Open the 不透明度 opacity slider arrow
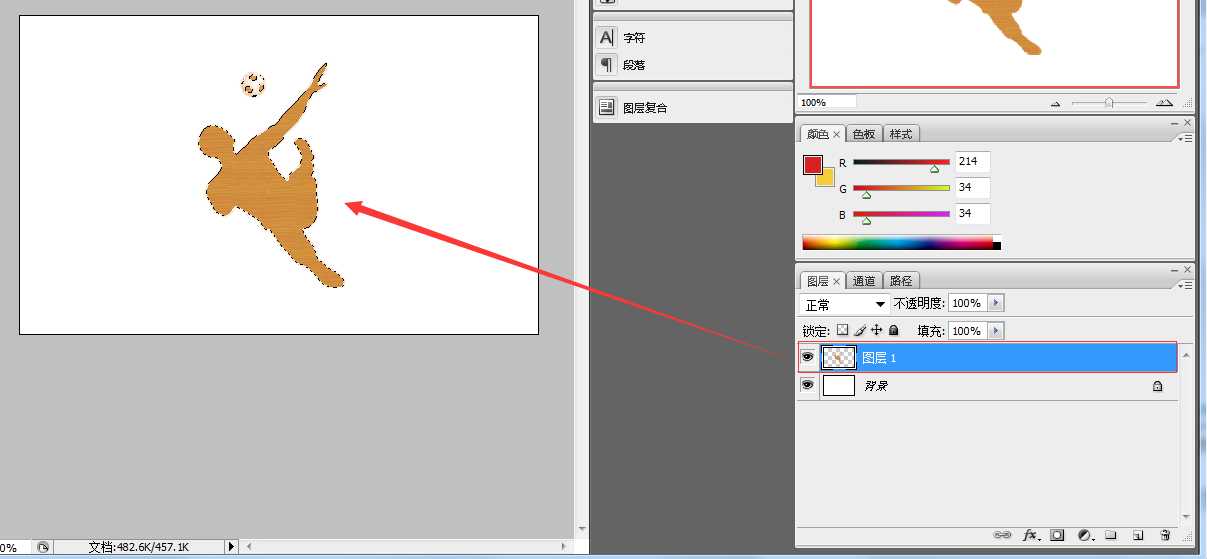Image resolution: width=1207 pixels, height=559 pixels. pos(996,303)
